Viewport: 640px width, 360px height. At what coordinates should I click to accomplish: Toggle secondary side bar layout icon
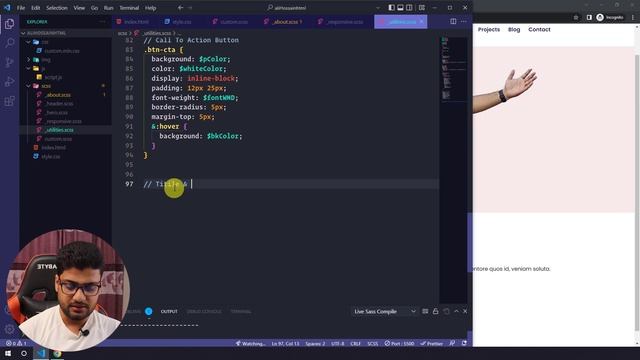coord(409,7)
